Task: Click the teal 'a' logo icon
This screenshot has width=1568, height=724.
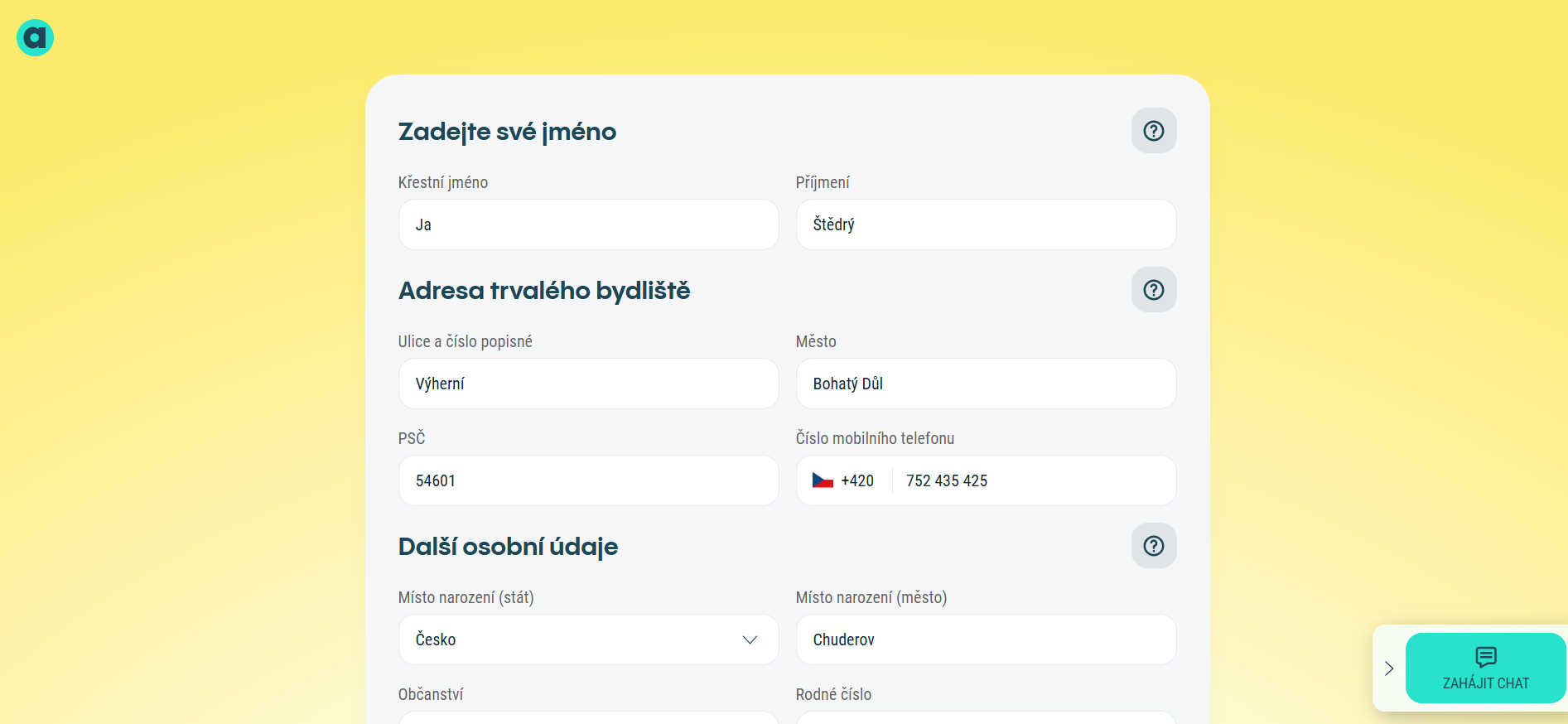Action: (35, 37)
